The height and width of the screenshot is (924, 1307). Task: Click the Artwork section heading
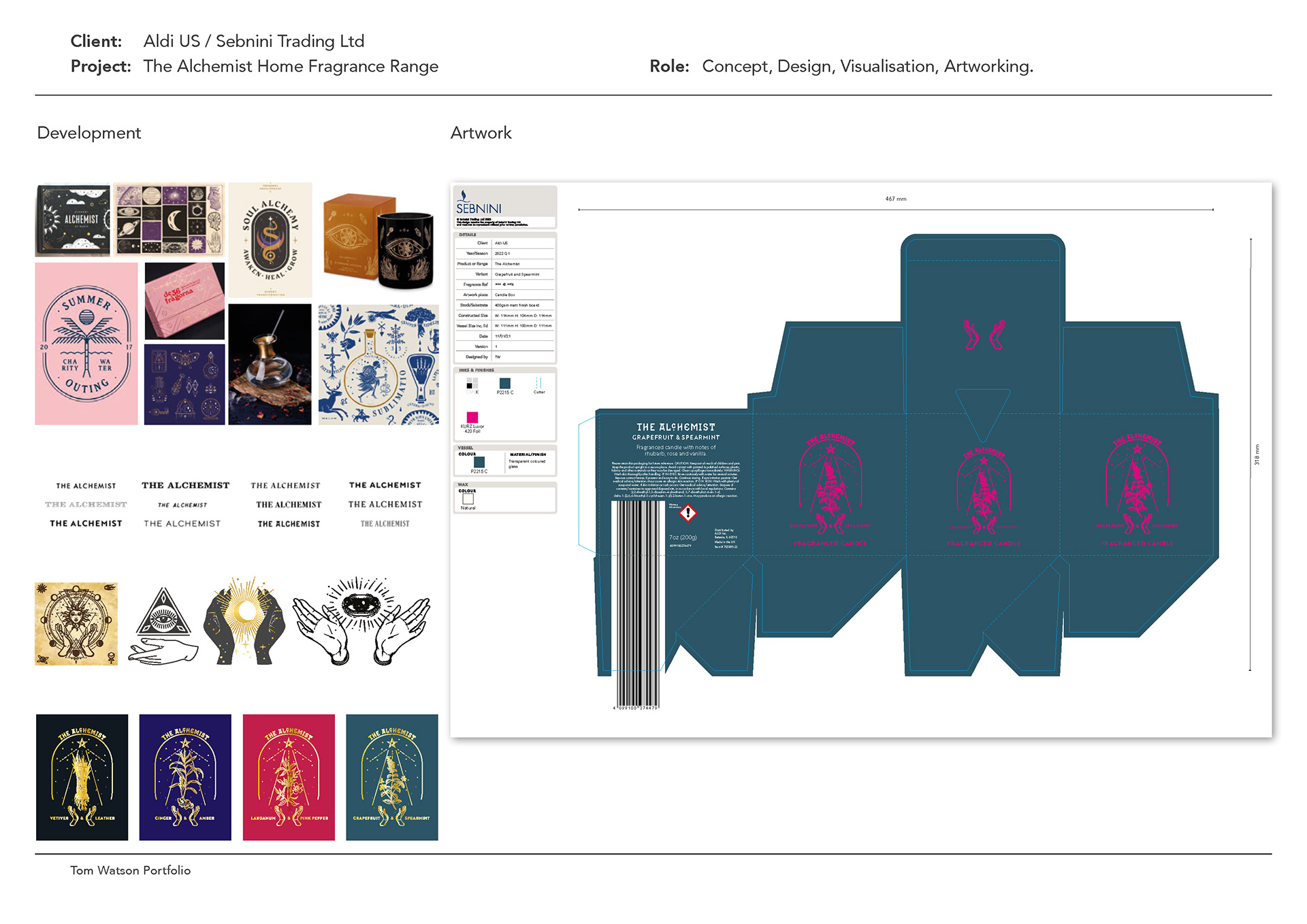click(x=481, y=133)
